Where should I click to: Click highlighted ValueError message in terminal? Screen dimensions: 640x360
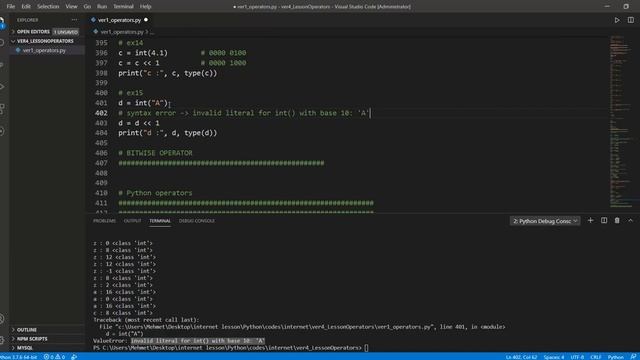(x=198, y=341)
